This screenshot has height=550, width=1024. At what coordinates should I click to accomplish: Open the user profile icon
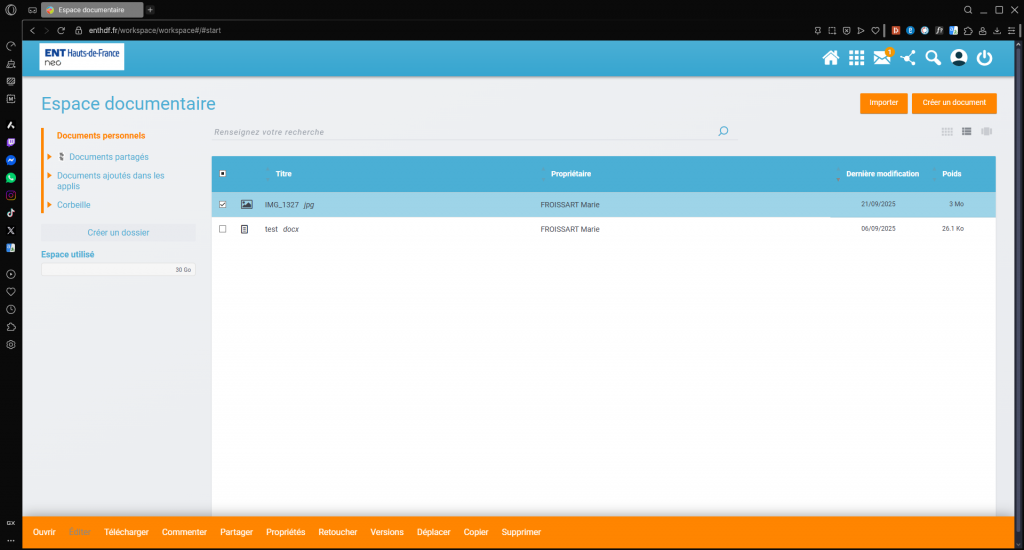(958, 58)
